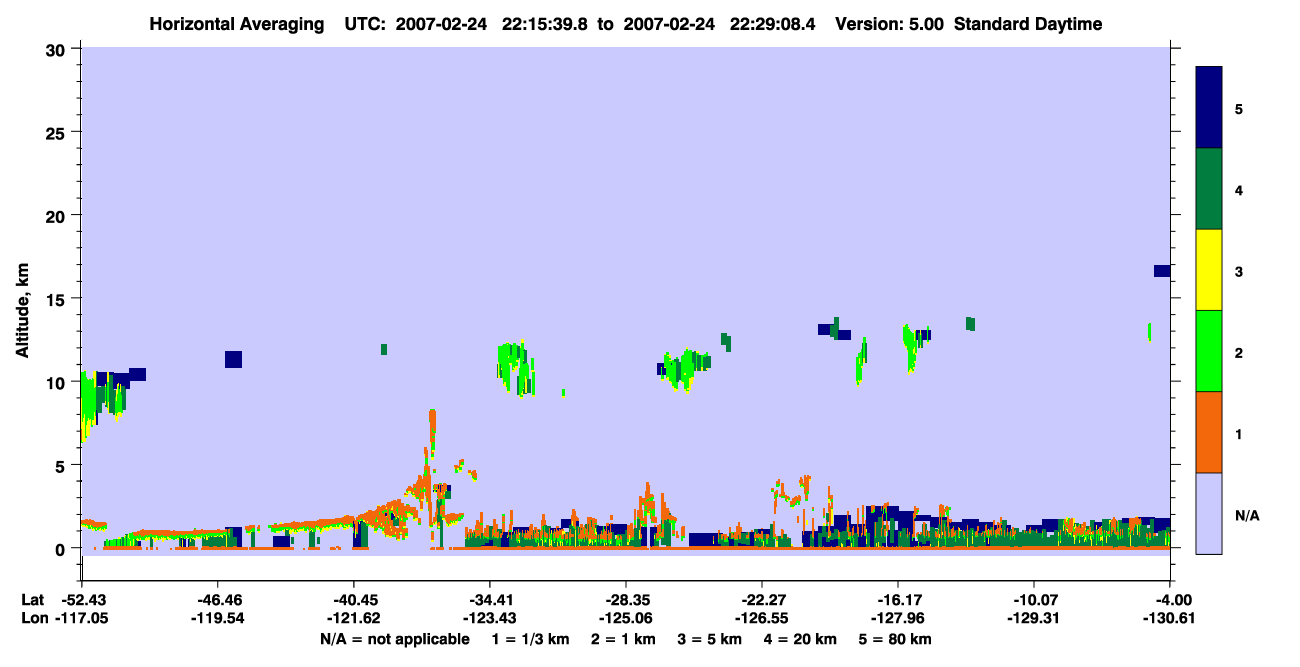The height and width of the screenshot is (667, 1300).
Task: Click longitude value '-125.06'
Action: point(626,619)
